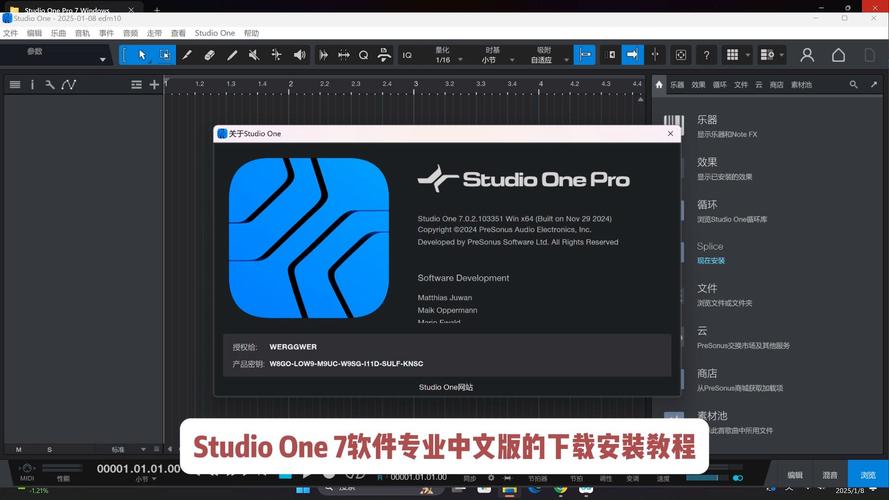Click the track list layout icon
Screen dimensions: 889x500
(x=136, y=84)
